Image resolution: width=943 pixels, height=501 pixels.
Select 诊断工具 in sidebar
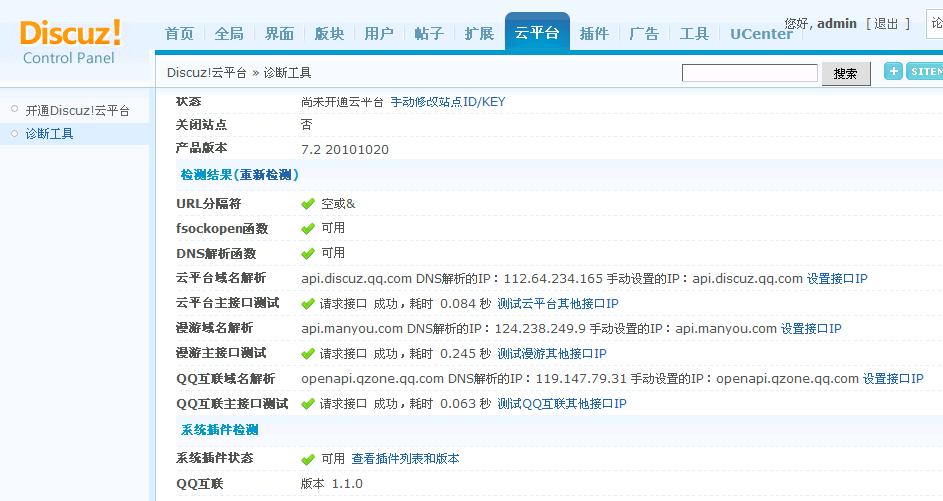pos(49,134)
